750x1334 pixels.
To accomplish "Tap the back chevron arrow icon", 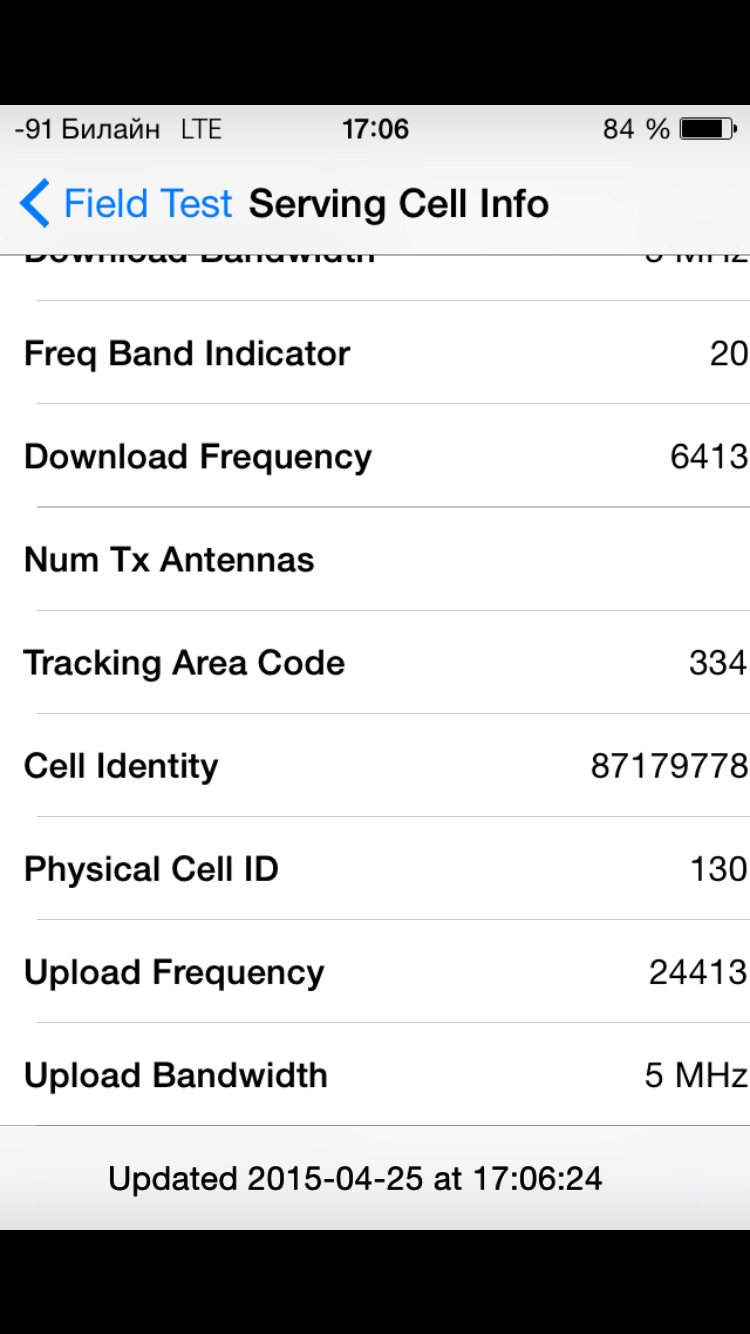I will tap(35, 204).
